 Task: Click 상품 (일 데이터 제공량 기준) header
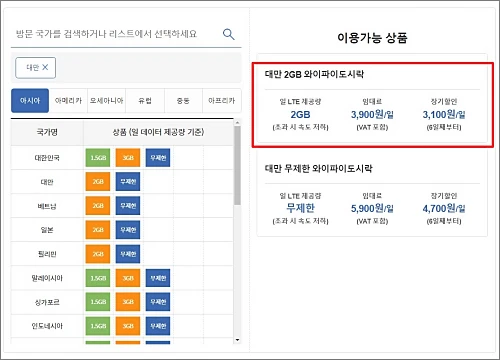[158, 132]
